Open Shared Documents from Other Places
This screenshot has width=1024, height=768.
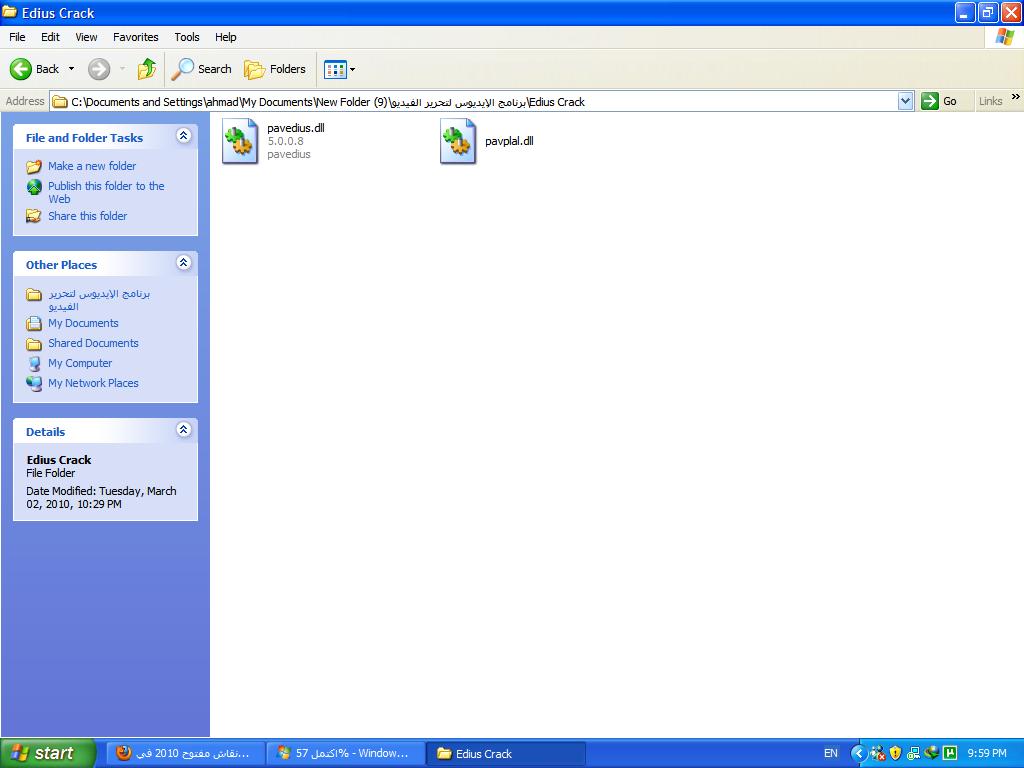(x=93, y=344)
